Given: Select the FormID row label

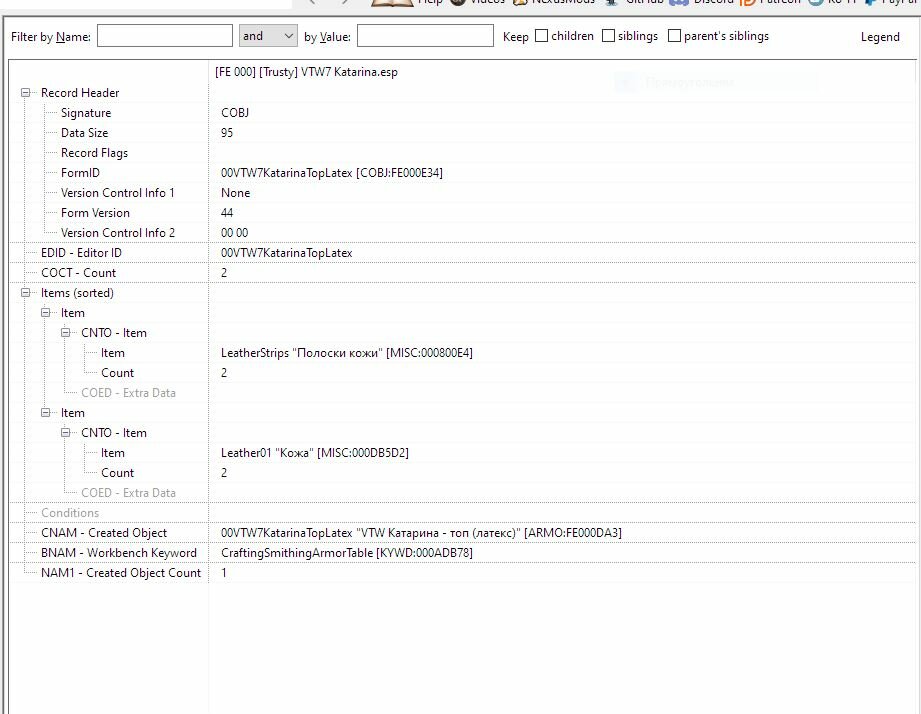Looking at the screenshot, I should (x=80, y=173).
